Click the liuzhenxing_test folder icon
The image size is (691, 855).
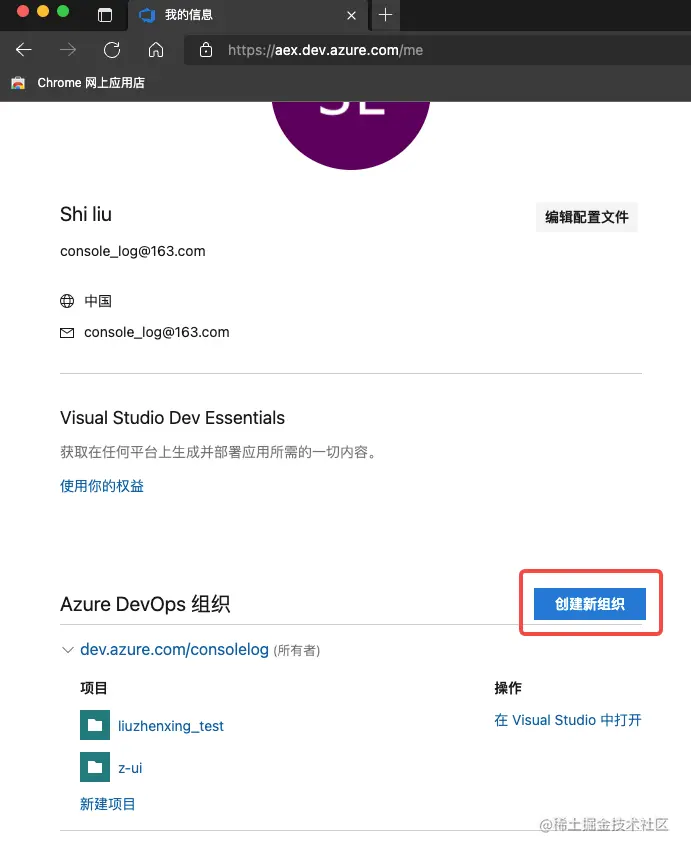pyautogui.click(x=95, y=725)
